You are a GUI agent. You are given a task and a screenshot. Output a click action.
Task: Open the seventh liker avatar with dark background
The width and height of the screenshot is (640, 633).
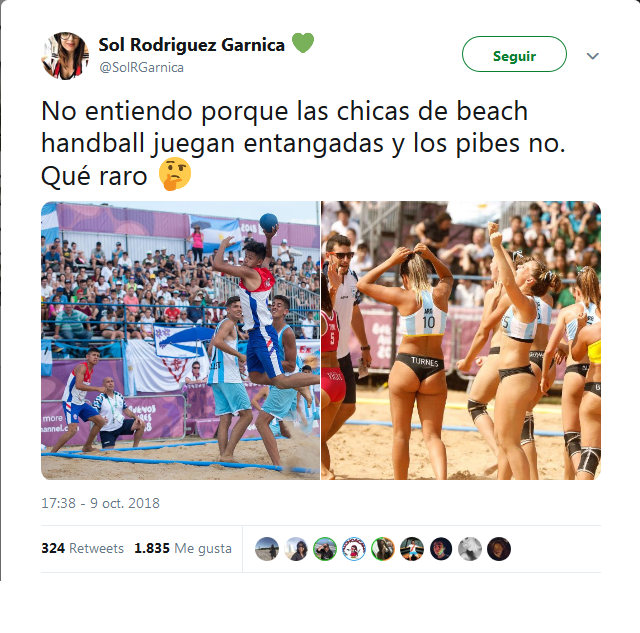pyautogui.click(x=441, y=549)
